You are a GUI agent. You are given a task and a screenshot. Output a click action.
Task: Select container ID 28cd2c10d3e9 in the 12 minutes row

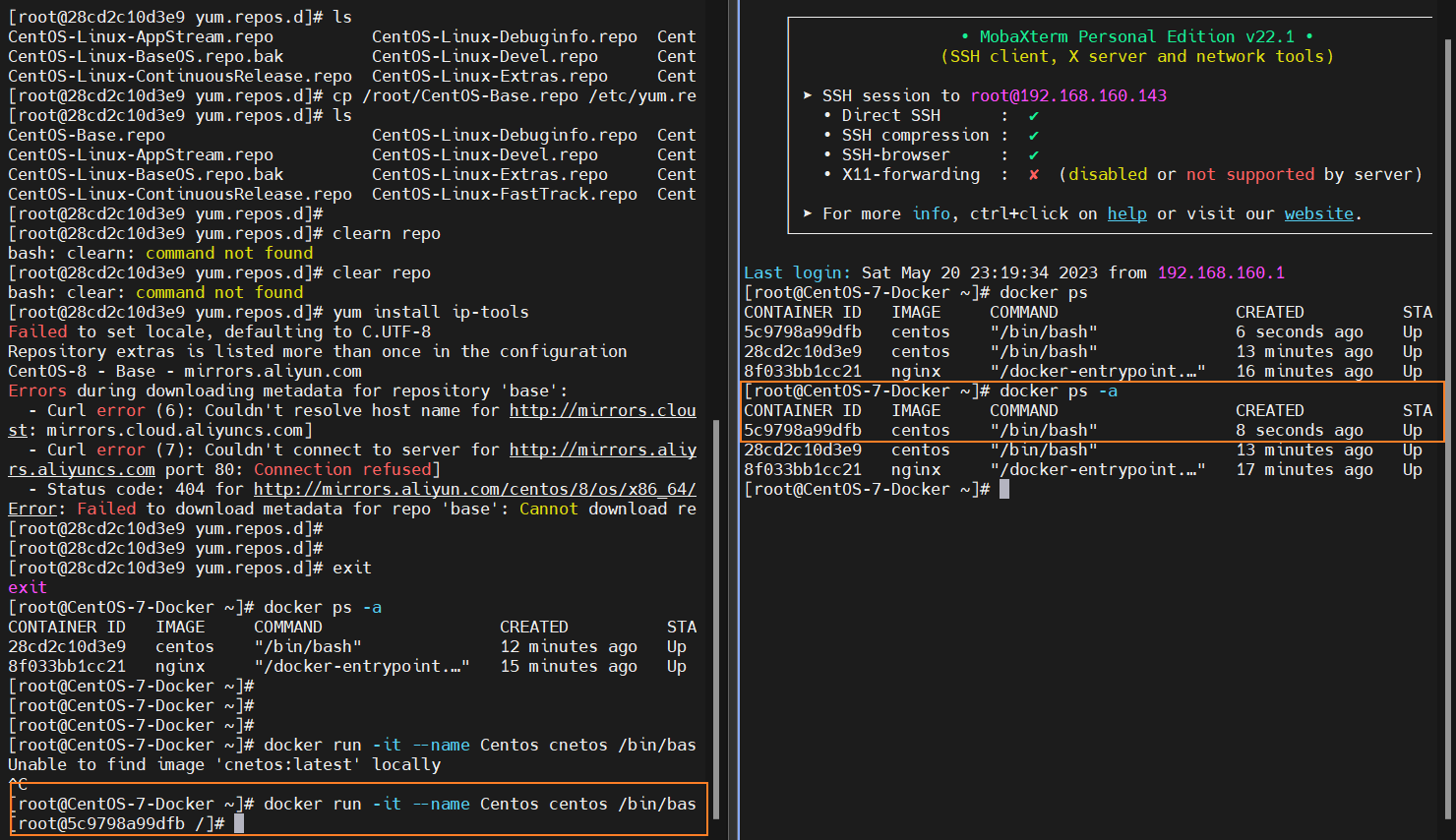pyautogui.click(x=67, y=646)
